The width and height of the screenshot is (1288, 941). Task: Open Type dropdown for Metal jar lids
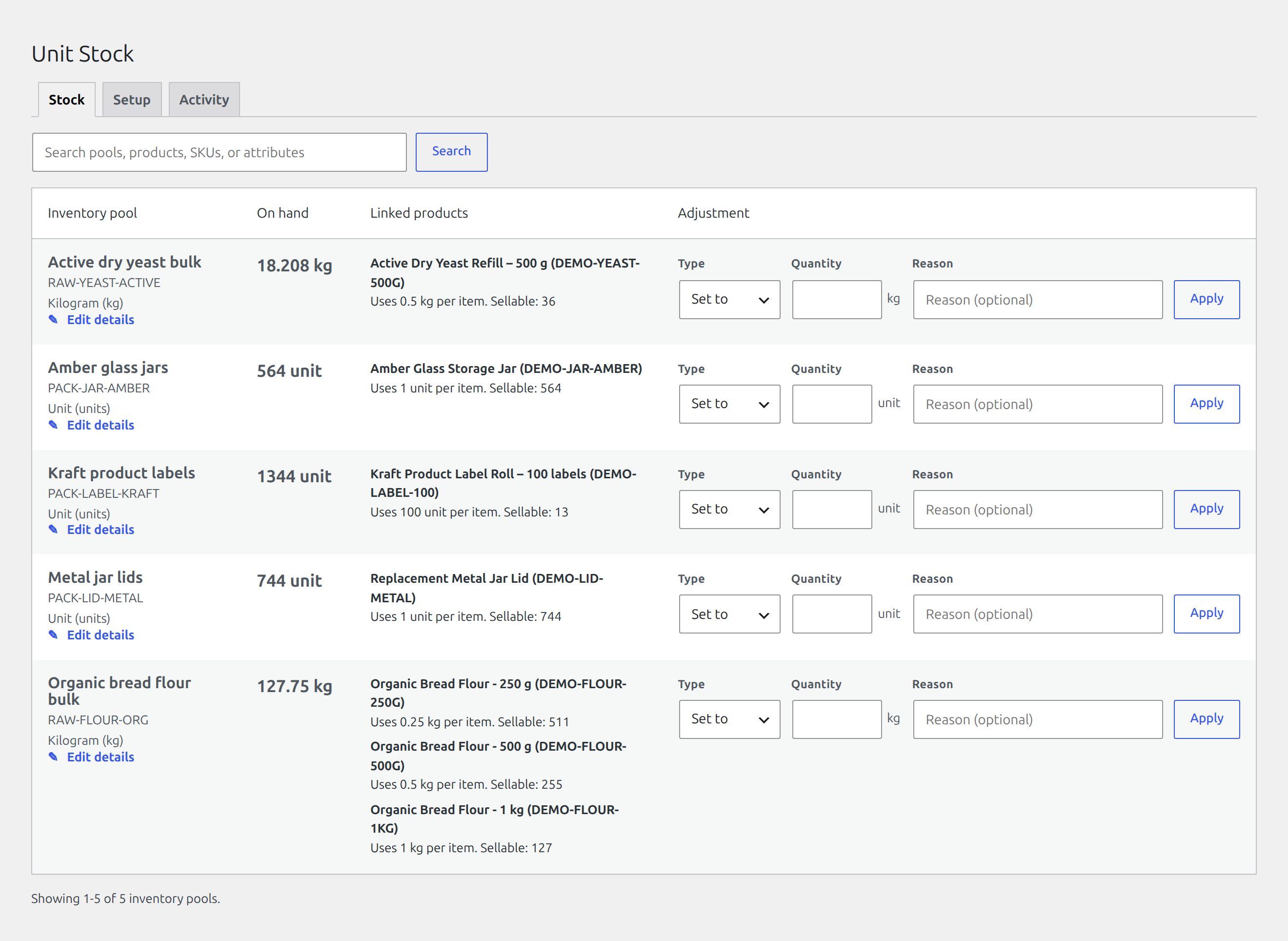[729, 614]
